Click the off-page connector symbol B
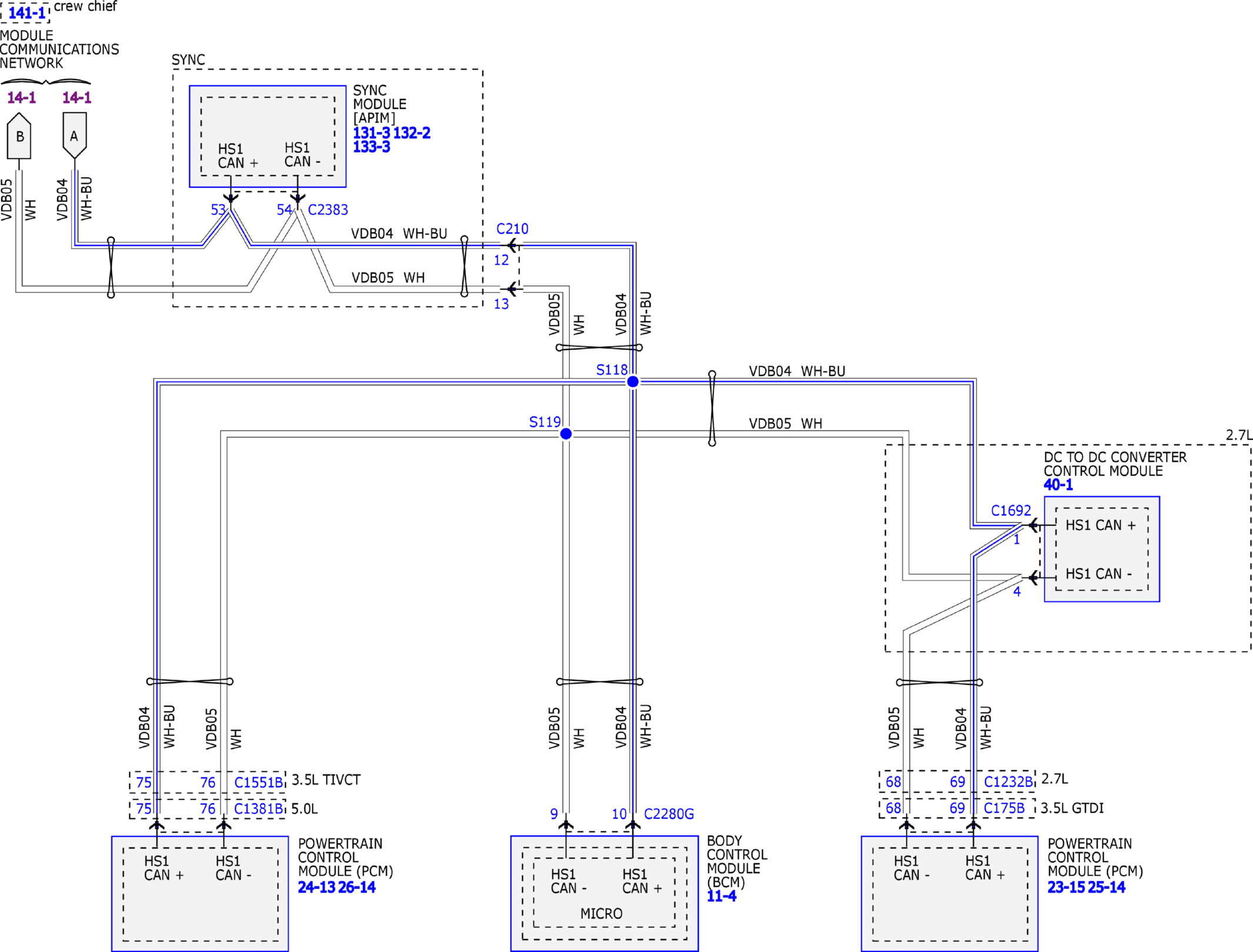The height and width of the screenshot is (952, 1253). coord(19,137)
